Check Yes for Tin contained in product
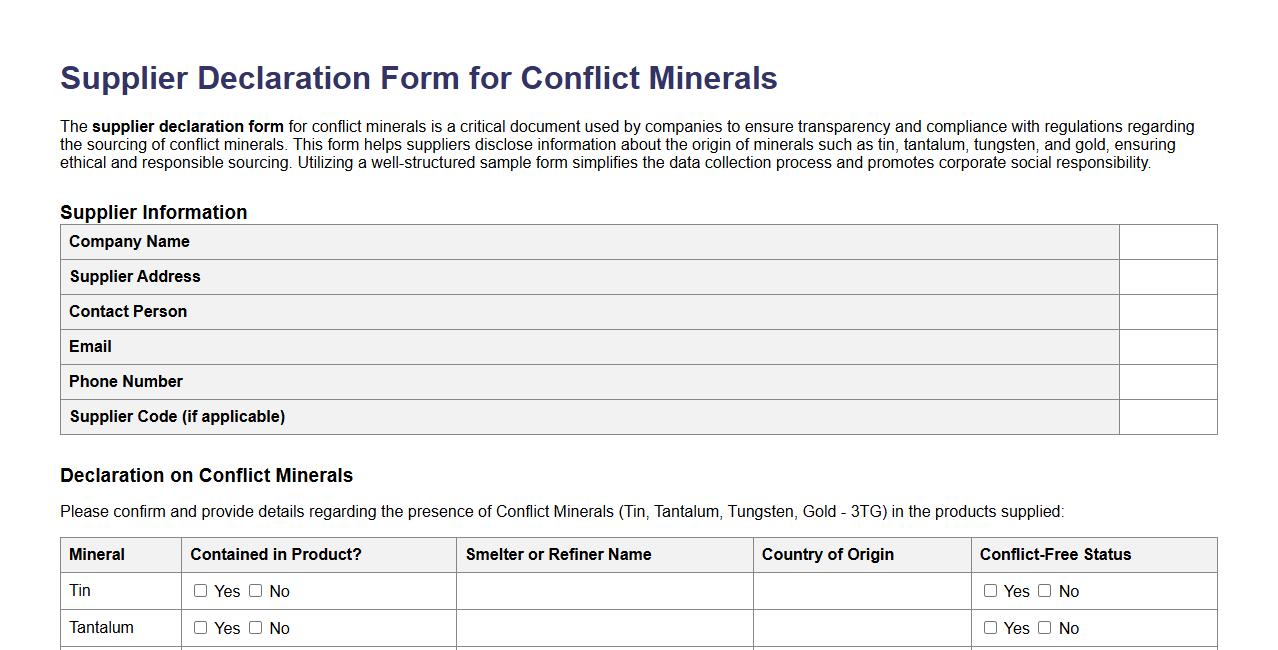Image resolution: width=1278 pixels, height=650 pixels. point(199,591)
